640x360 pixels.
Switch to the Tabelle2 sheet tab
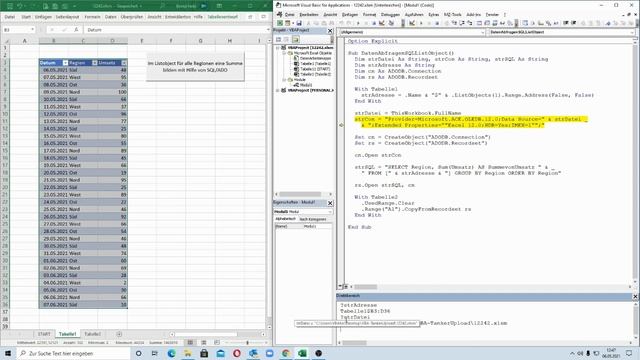tap(92, 334)
